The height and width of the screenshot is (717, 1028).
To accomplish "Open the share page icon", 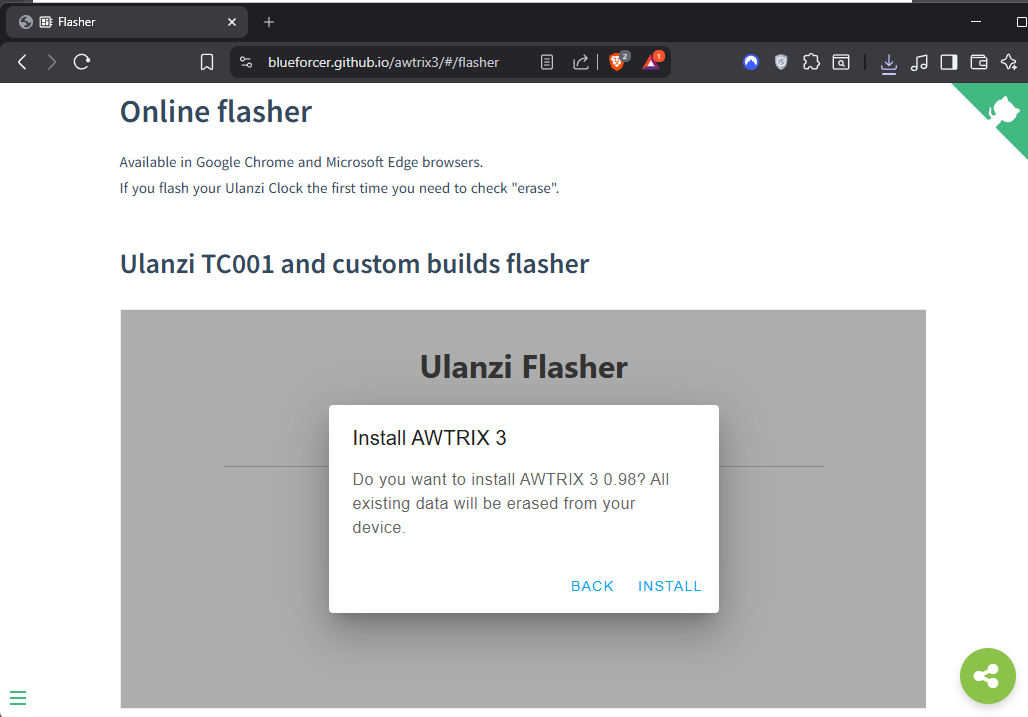I will (x=580, y=62).
